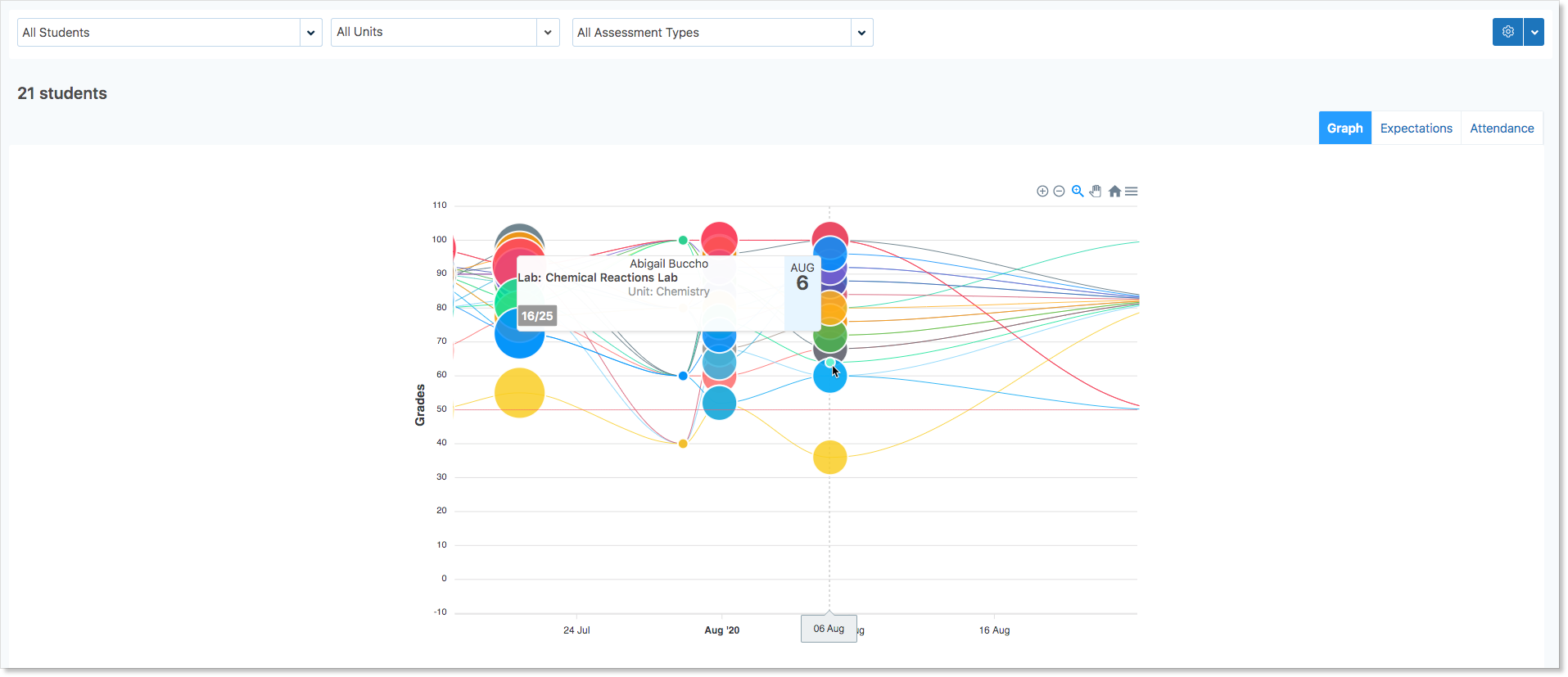This screenshot has width=1568, height=677.
Task: Click the Aug '20 axis label
Action: [x=721, y=630]
